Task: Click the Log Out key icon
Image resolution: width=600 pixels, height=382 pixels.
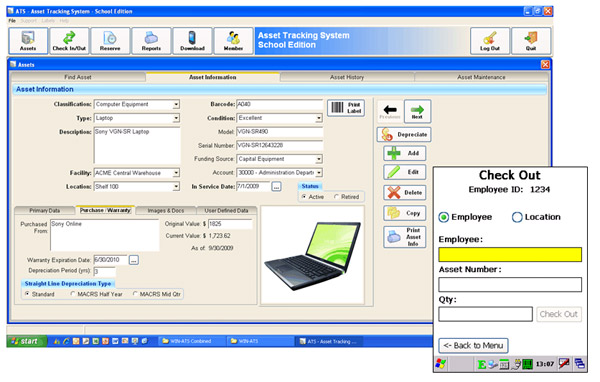Action: tap(490, 41)
